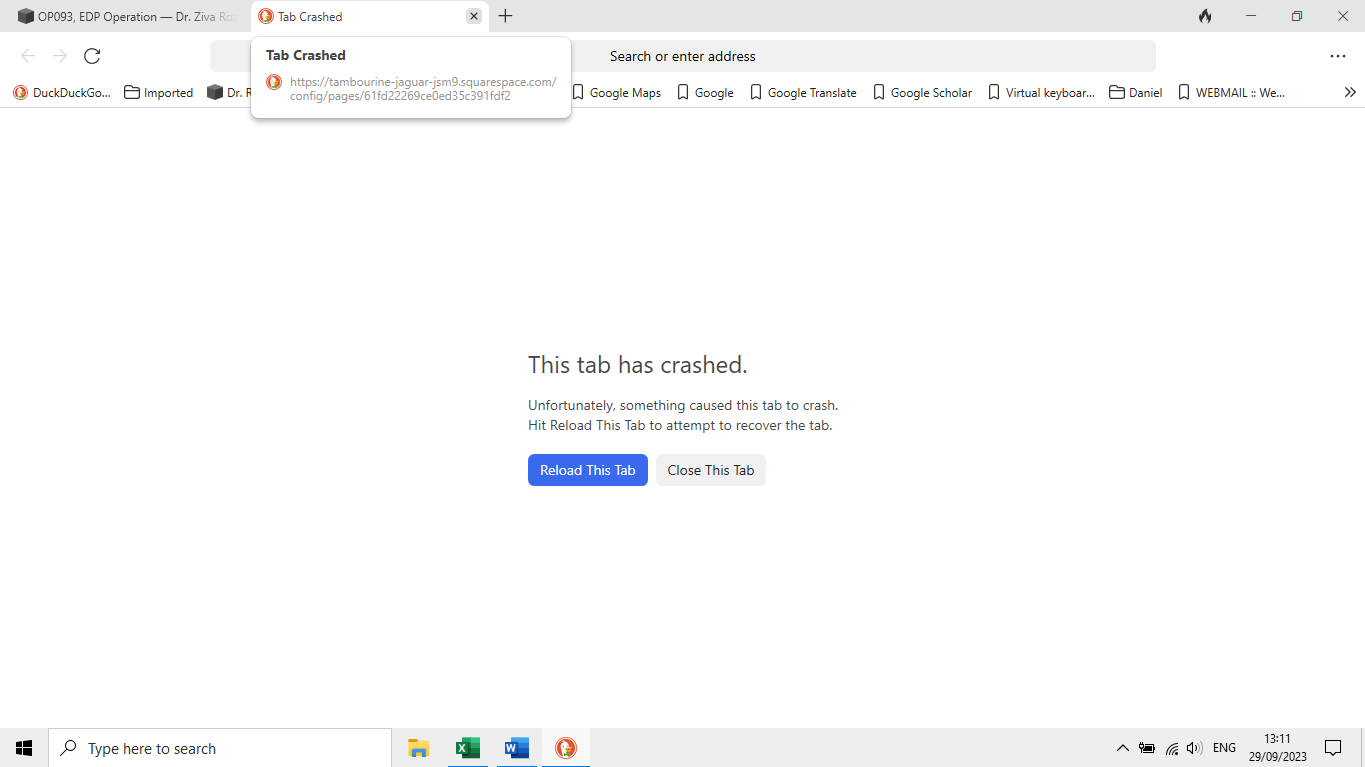Reload the current page
The height and width of the screenshot is (767, 1365).
tap(92, 56)
